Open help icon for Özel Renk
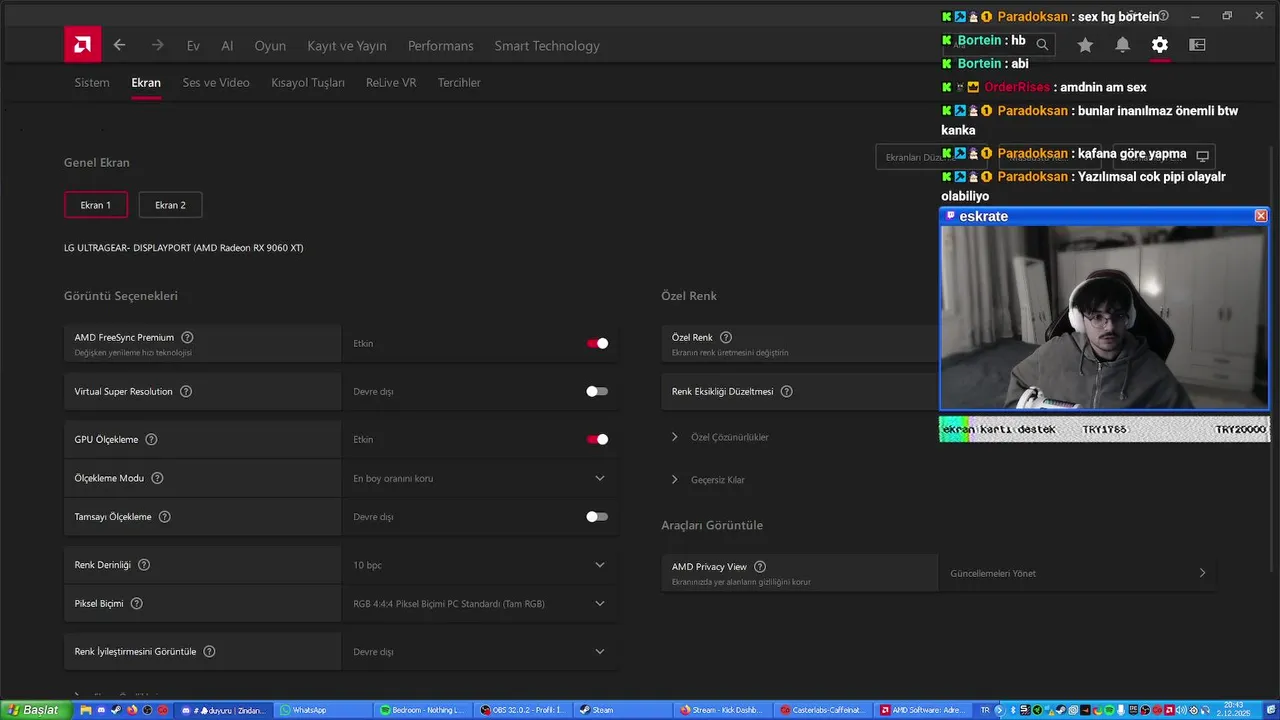The image size is (1280, 720). coord(726,338)
